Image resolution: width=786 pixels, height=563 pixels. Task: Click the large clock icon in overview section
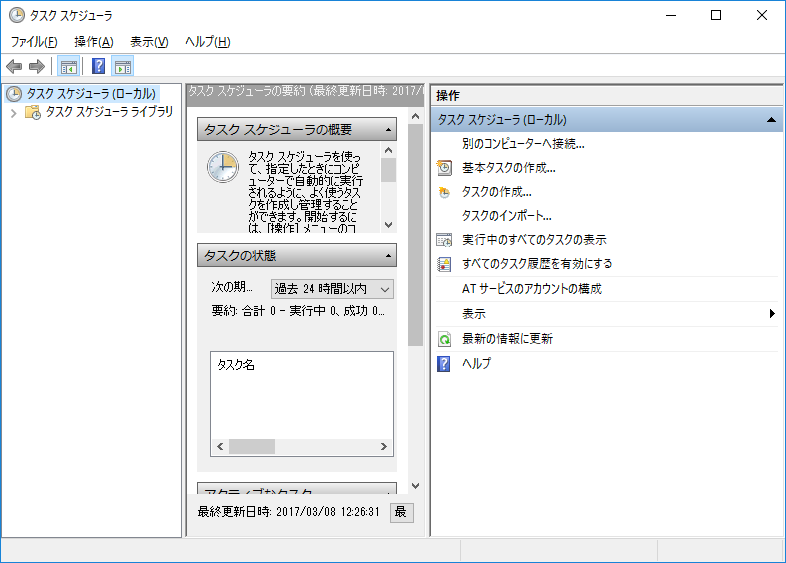pyautogui.click(x=223, y=167)
